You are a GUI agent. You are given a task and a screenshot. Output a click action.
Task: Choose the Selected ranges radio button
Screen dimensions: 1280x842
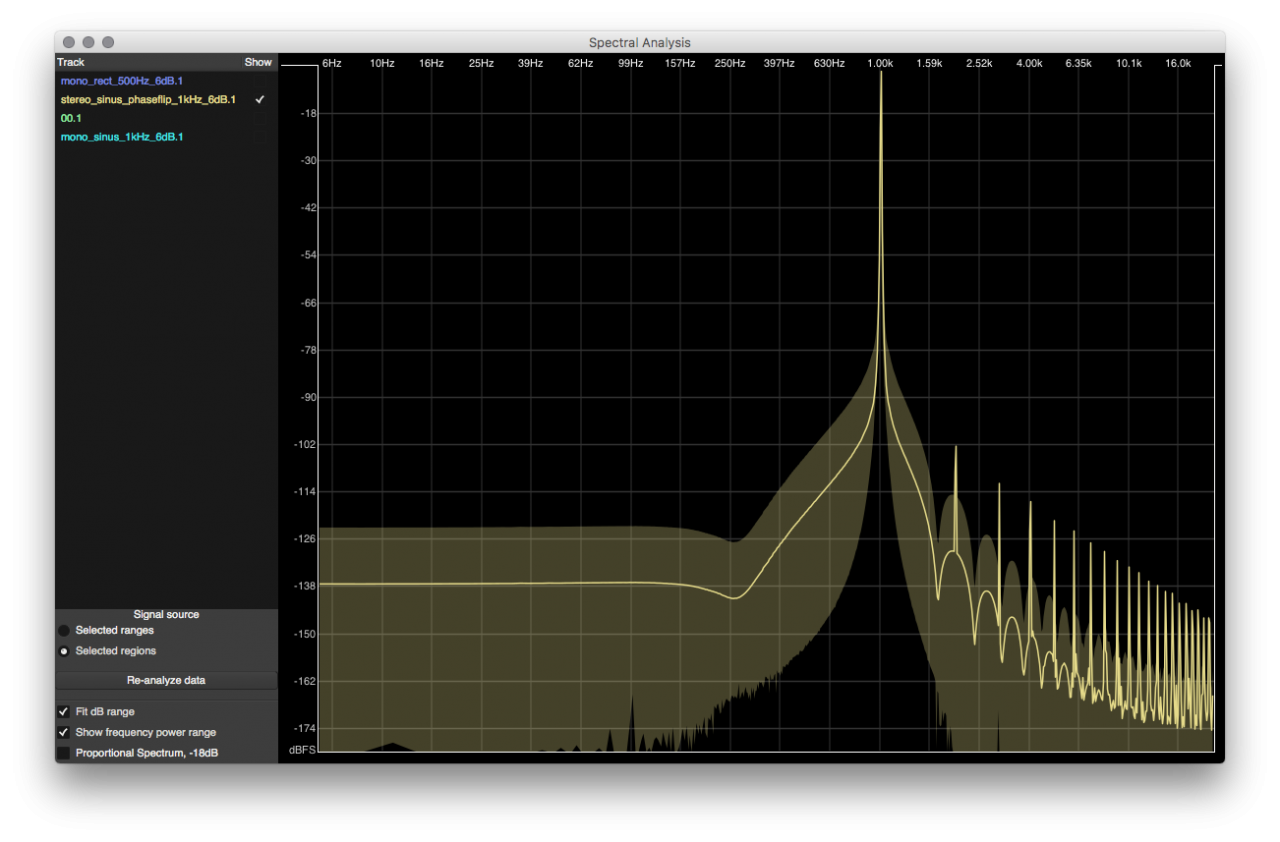pos(65,631)
